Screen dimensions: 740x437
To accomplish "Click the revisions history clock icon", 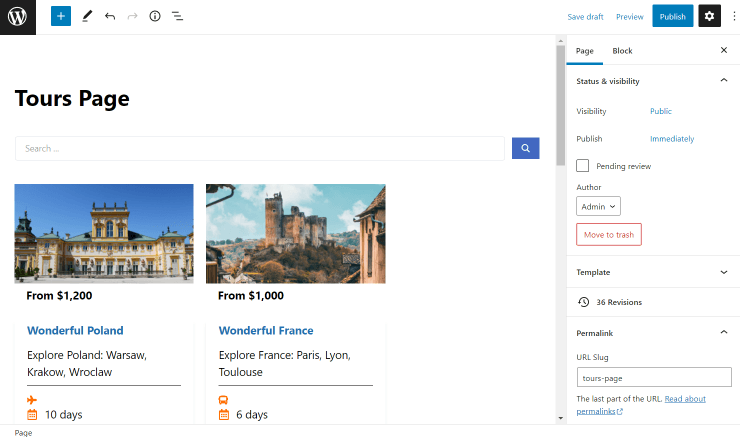I will pos(584,302).
